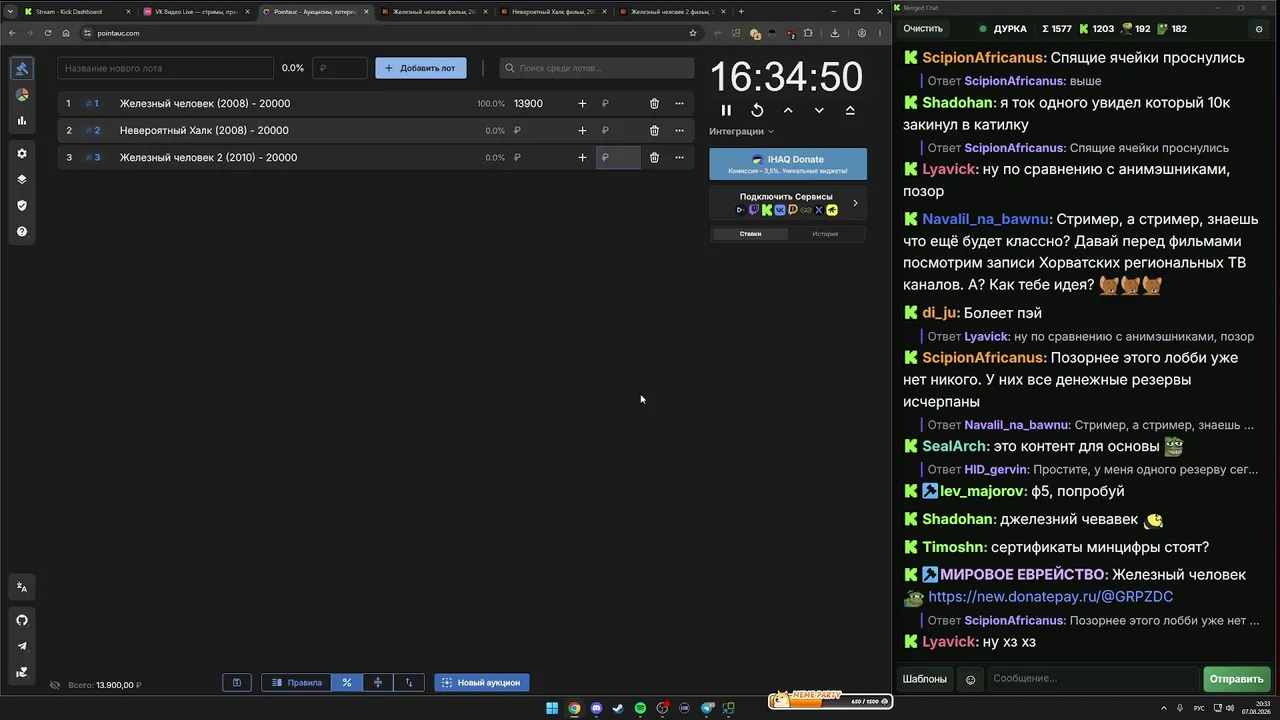Increase timer with the up chevron
The width and height of the screenshot is (1280, 720).
[x=788, y=110]
